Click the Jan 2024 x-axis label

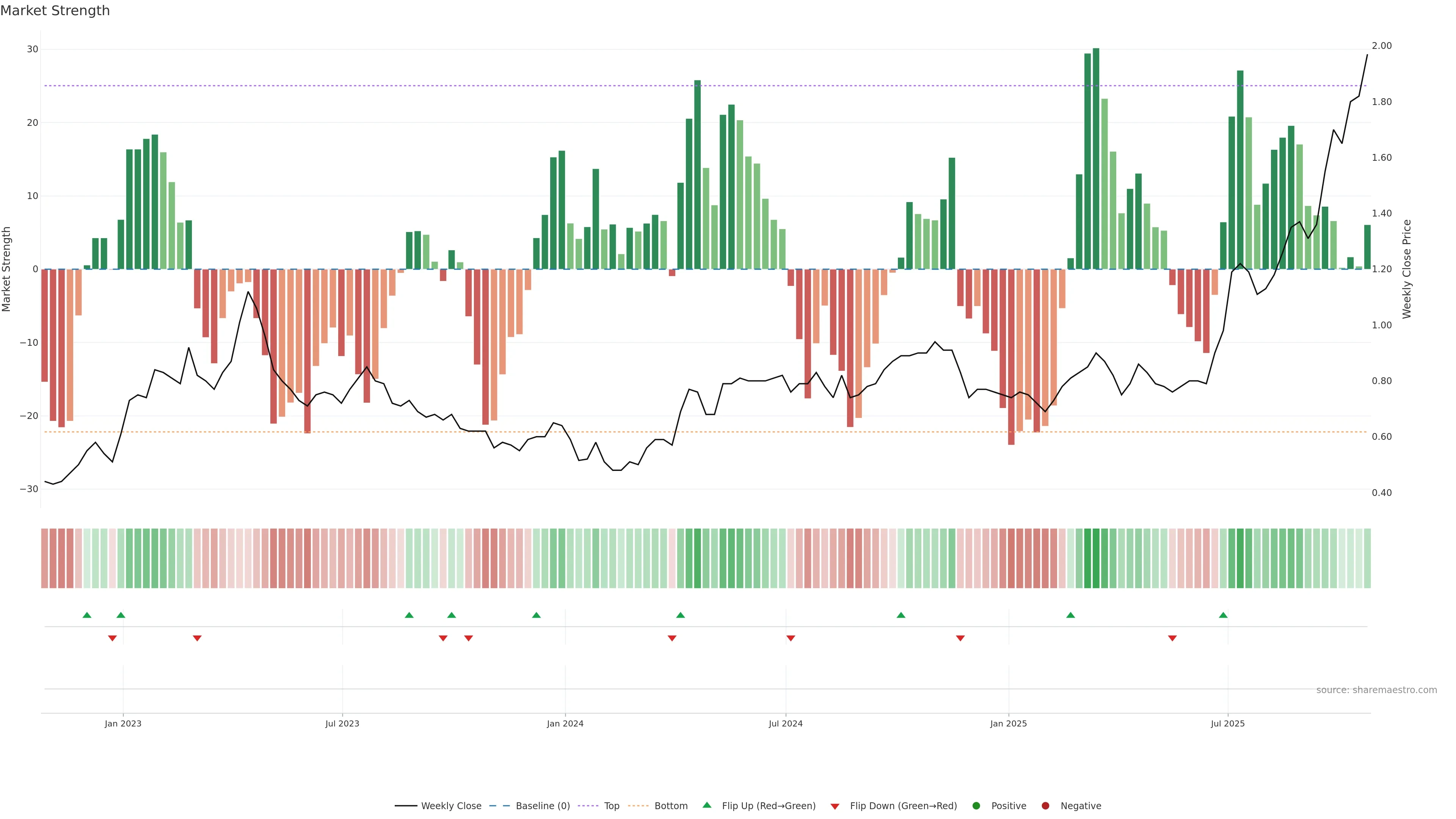tap(565, 723)
